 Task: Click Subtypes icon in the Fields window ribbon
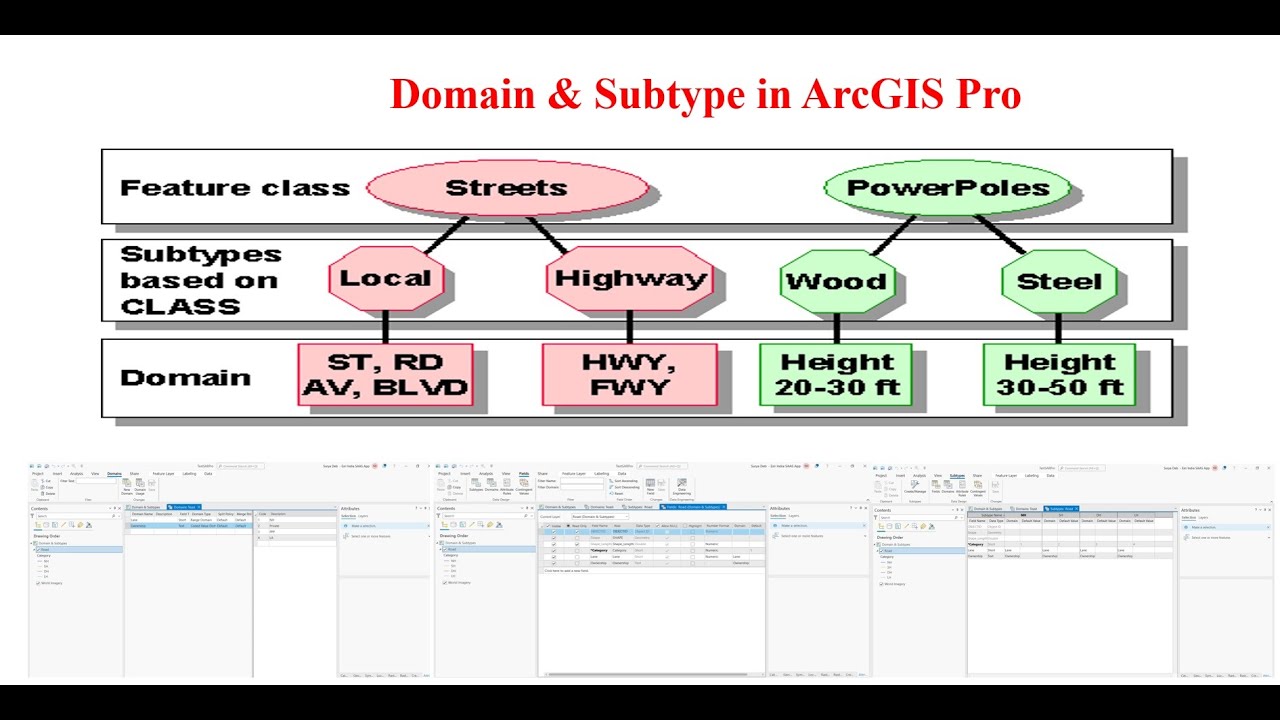coord(475,484)
